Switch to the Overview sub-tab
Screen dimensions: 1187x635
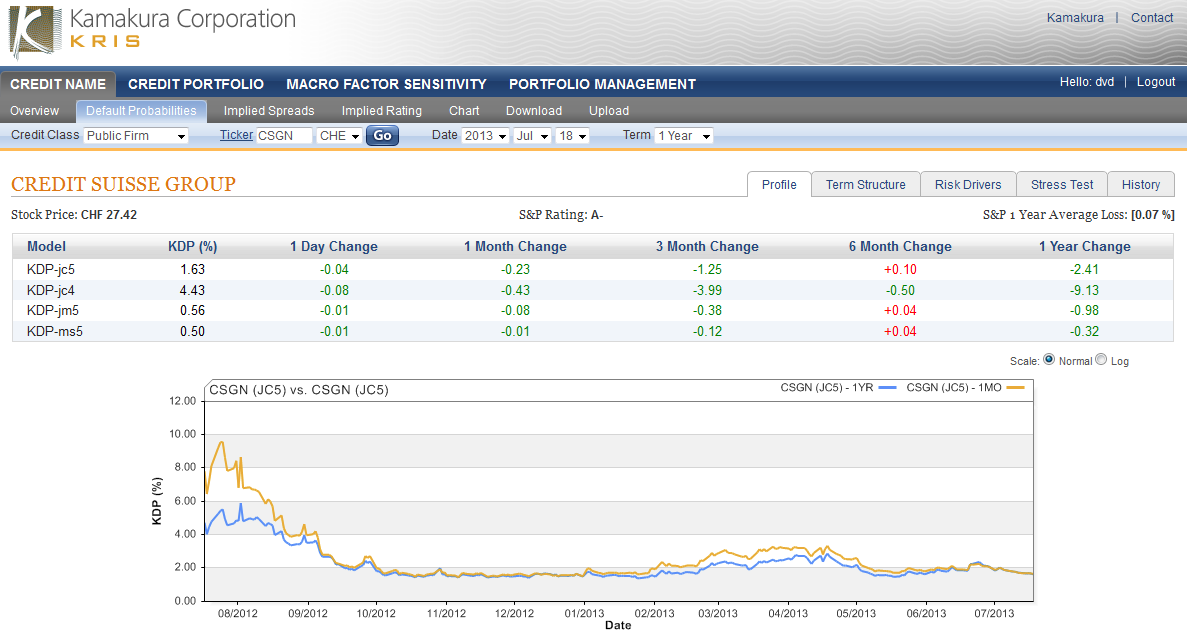(x=34, y=111)
